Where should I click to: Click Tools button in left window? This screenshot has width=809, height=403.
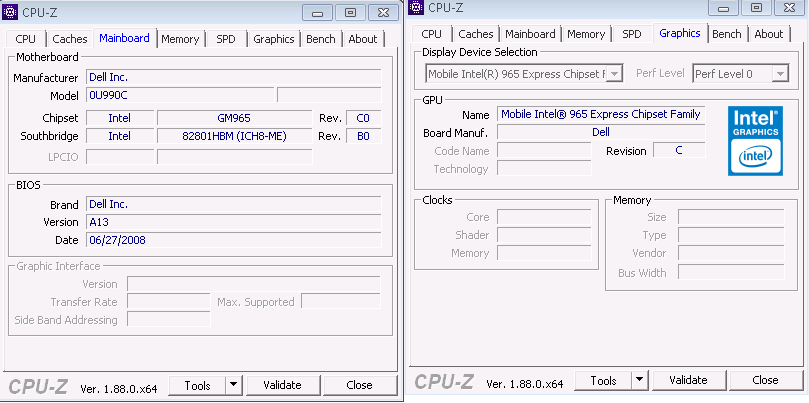198,385
